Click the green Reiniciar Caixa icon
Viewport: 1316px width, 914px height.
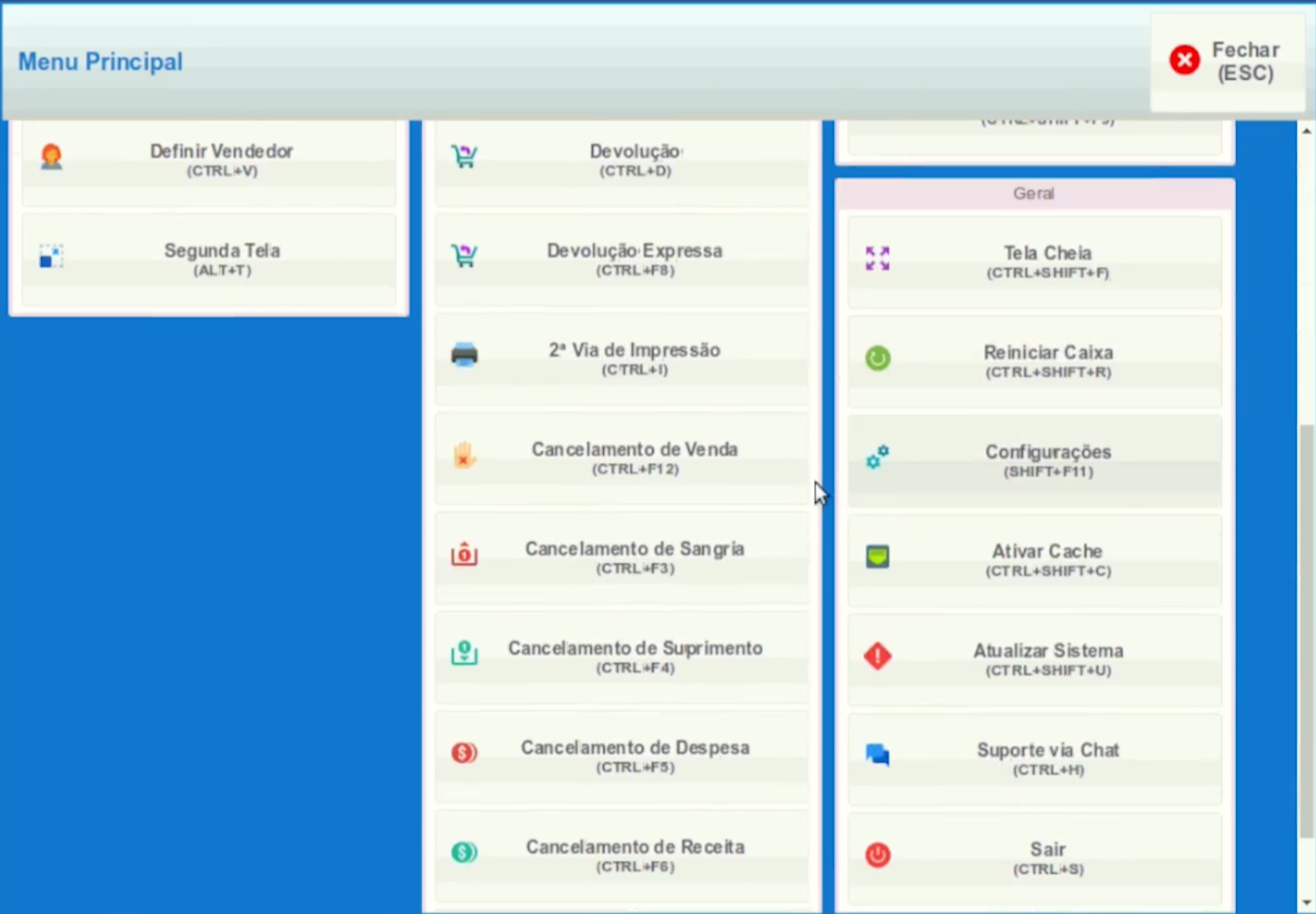[x=878, y=358]
